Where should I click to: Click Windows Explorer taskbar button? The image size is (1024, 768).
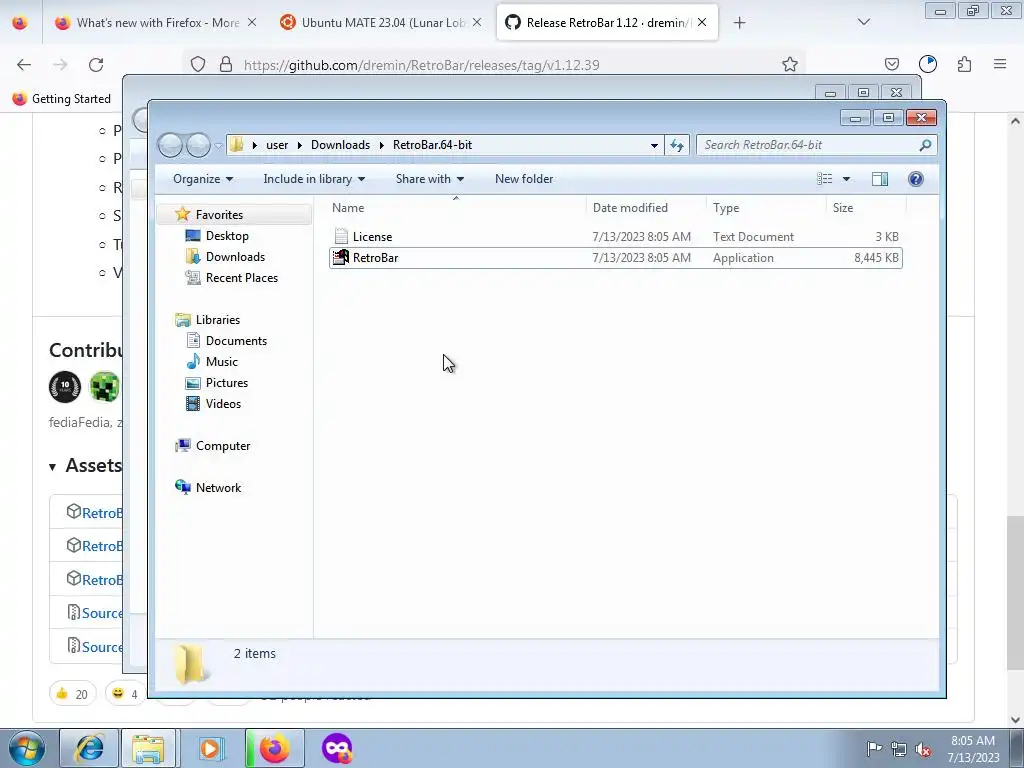[x=148, y=748]
